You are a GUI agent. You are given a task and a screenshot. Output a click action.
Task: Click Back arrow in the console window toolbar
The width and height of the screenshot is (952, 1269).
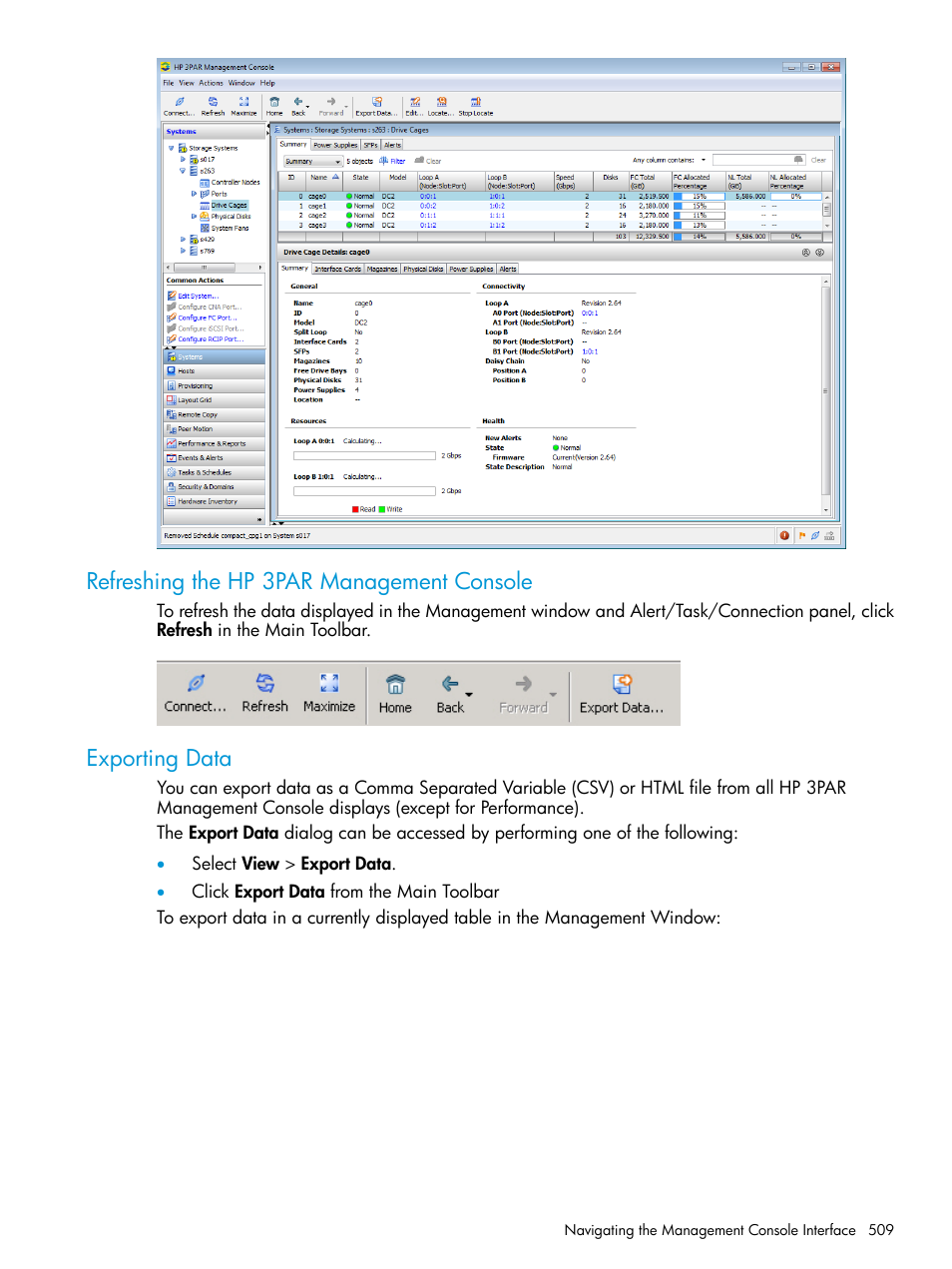pyautogui.click(x=298, y=102)
